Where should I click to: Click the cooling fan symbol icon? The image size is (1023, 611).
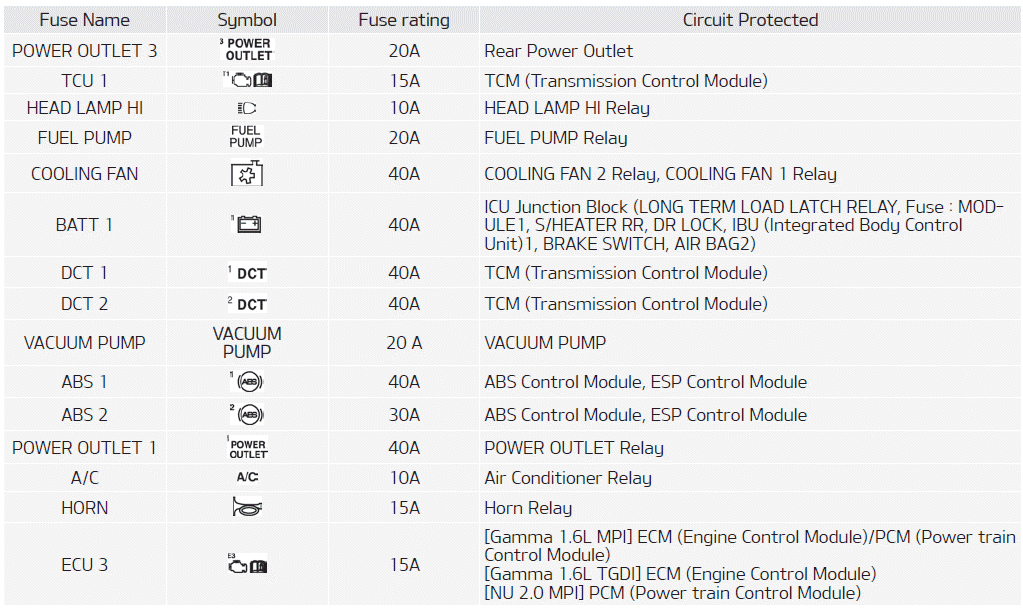tap(247, 174)
